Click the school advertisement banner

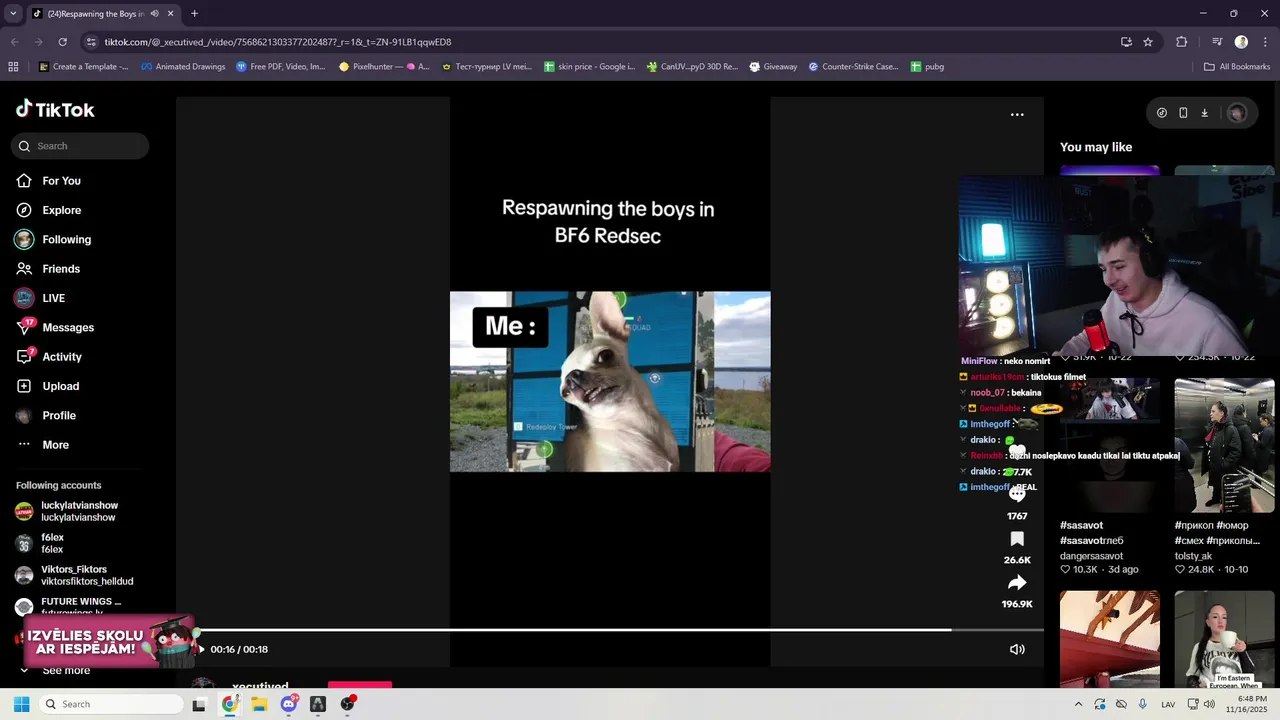pyautogui.click(x=108, y=641)
